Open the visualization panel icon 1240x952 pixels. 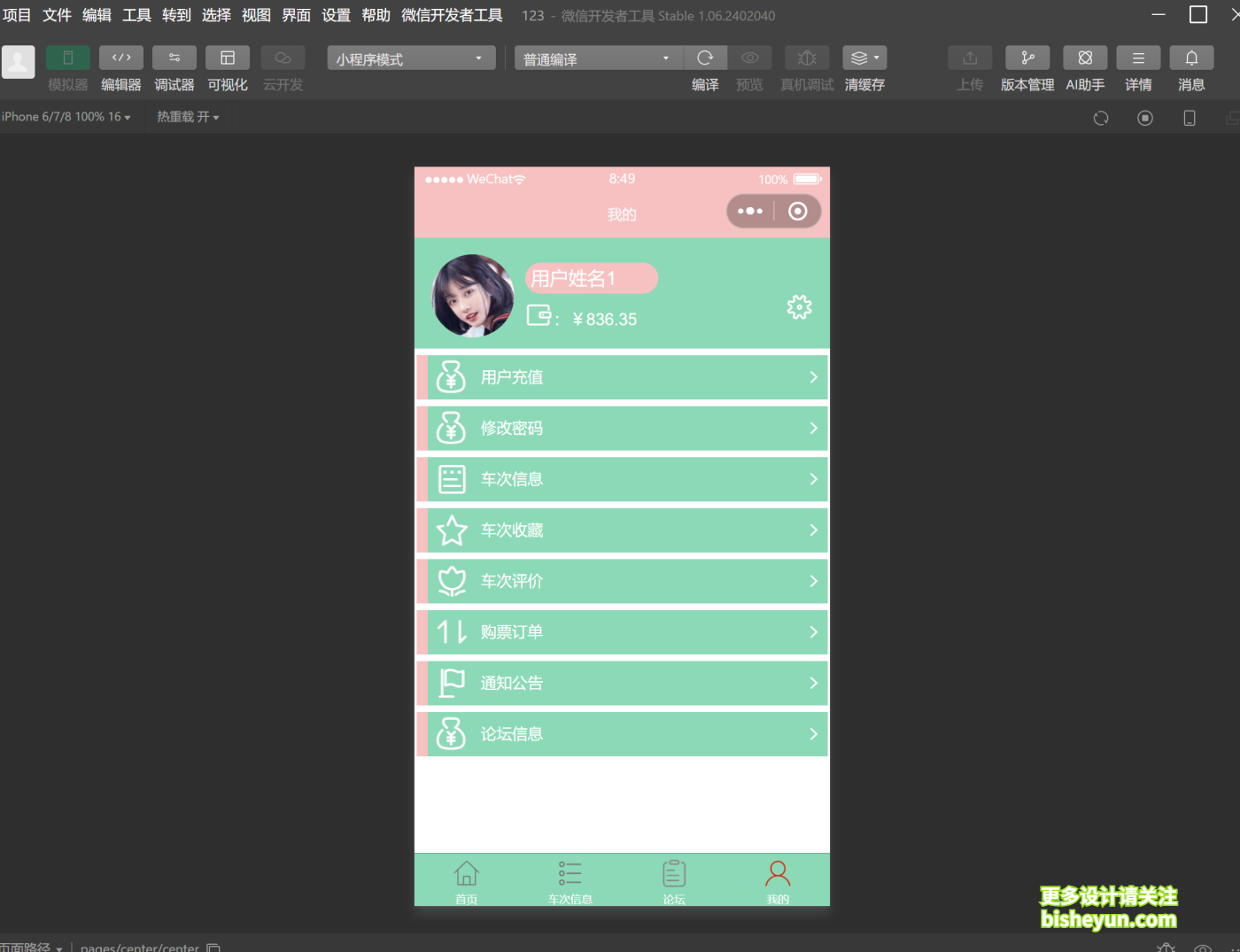[228, 58]
